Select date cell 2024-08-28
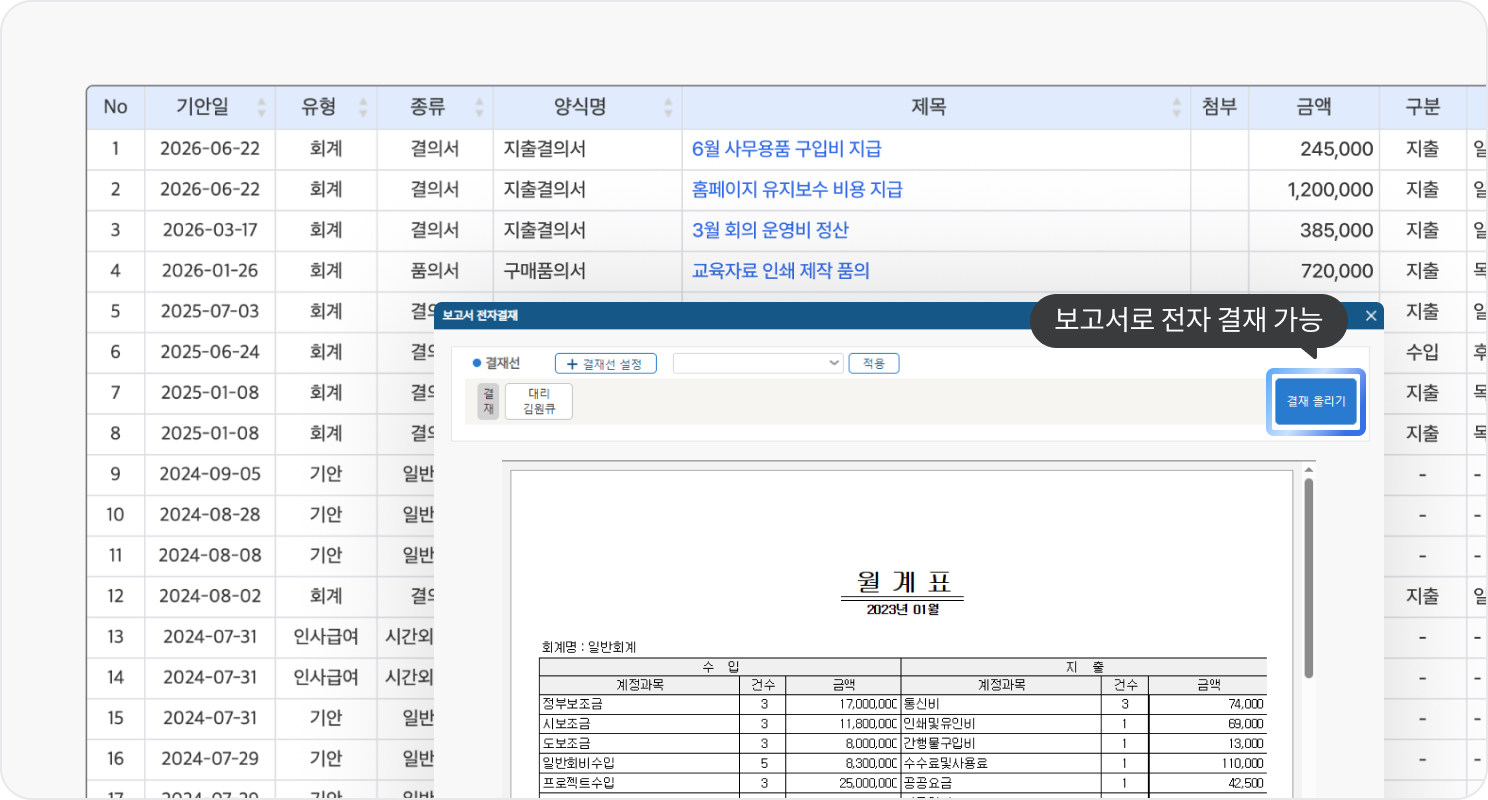Viewport: 1488px width, 800px height. click(x=210, y=515)
